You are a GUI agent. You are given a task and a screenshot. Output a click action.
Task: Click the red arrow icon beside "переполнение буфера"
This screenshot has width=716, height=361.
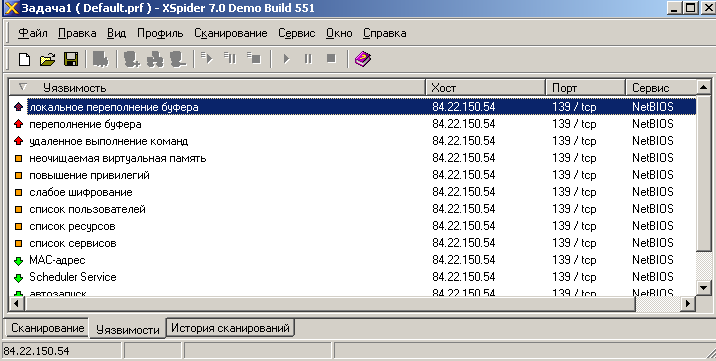click(x=18, y=124)
